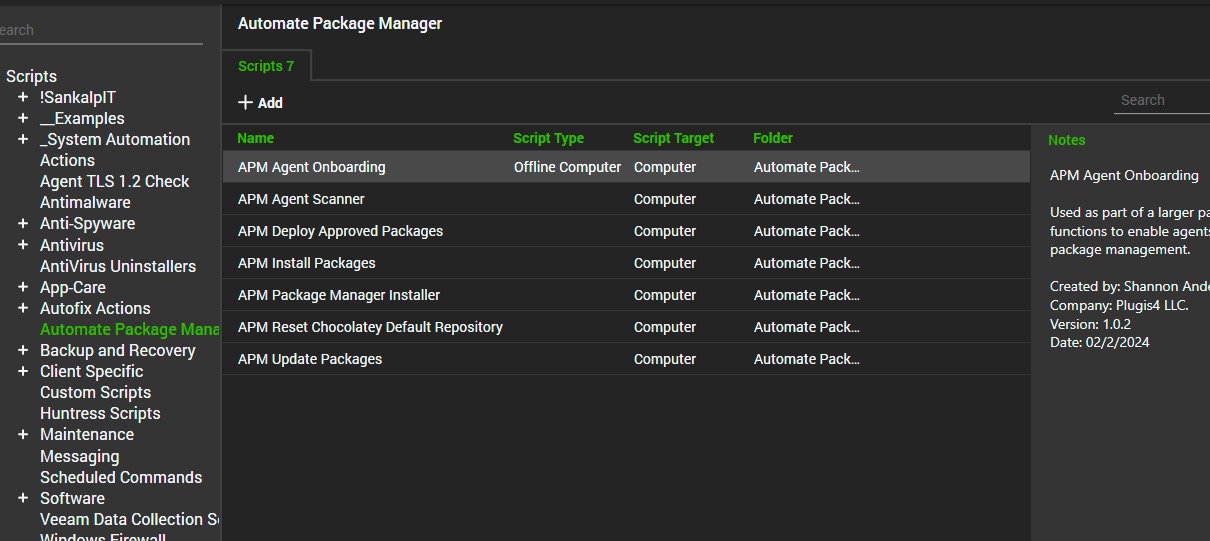This screenshot has width=1210, height=541.
Task: Select APM Package Manager Installer script
Action: tap(626, 295)
